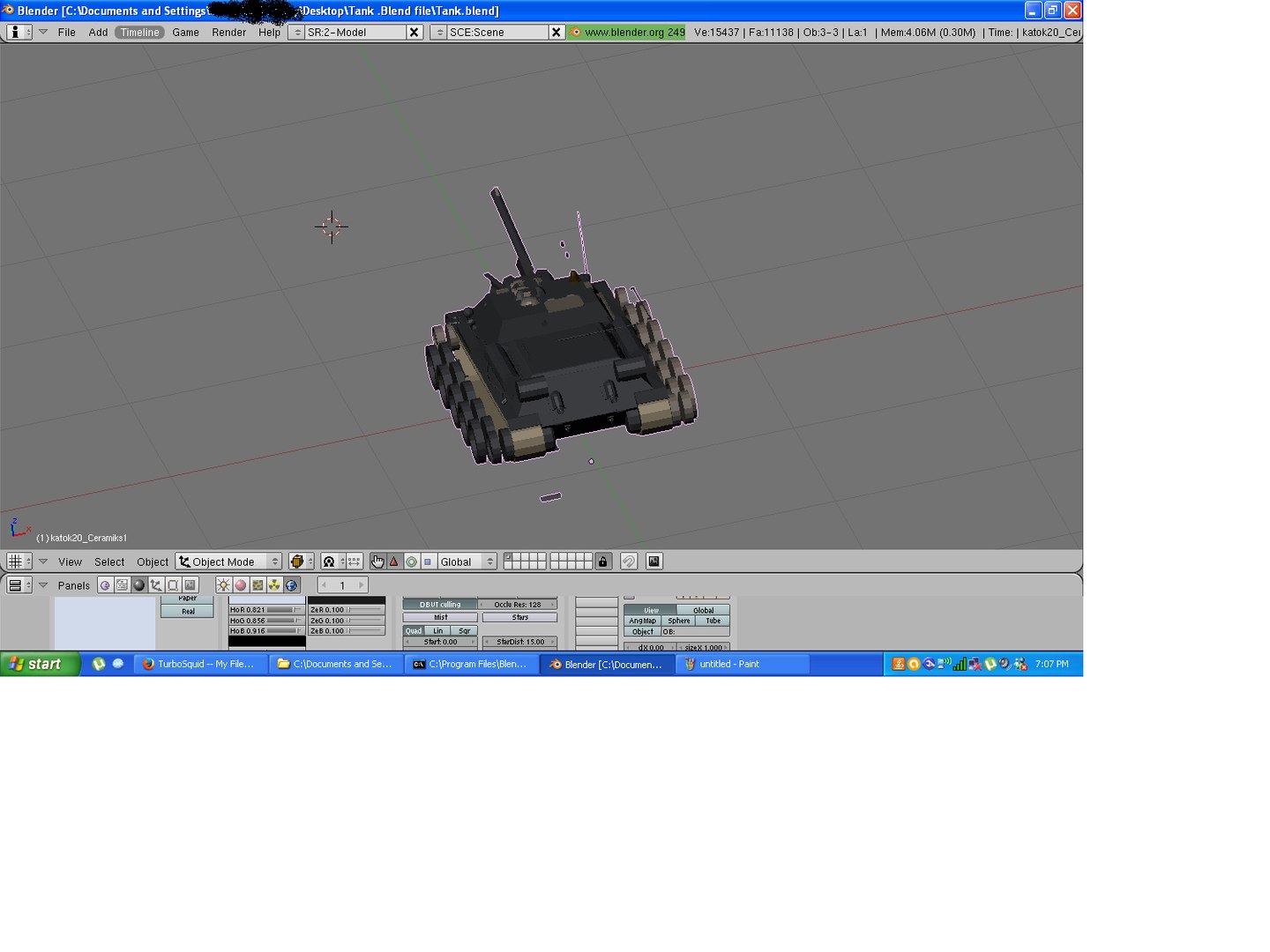1270x952 pixels.
Task: Expand the SCE:Scene selector
Action: click(439, 32)
